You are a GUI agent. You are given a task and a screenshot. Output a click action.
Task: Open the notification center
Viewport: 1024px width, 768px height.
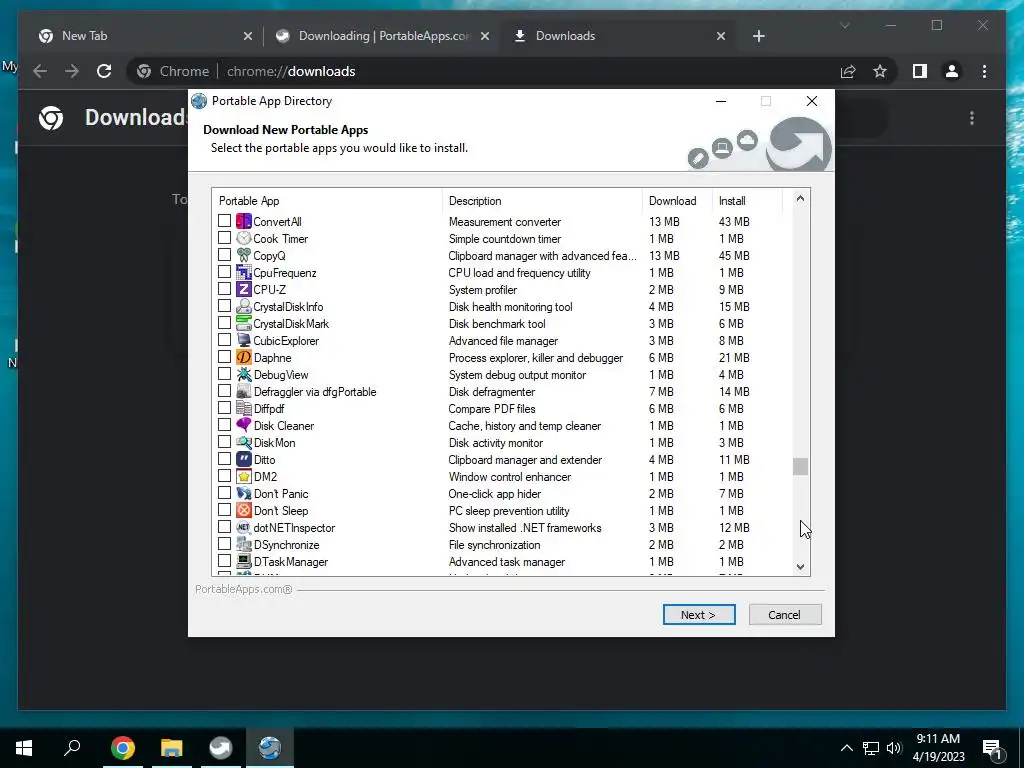coord(993,748)
